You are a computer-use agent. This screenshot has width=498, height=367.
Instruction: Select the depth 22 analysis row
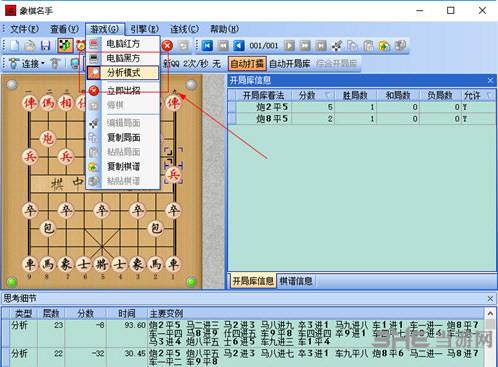tap(243, 357)
